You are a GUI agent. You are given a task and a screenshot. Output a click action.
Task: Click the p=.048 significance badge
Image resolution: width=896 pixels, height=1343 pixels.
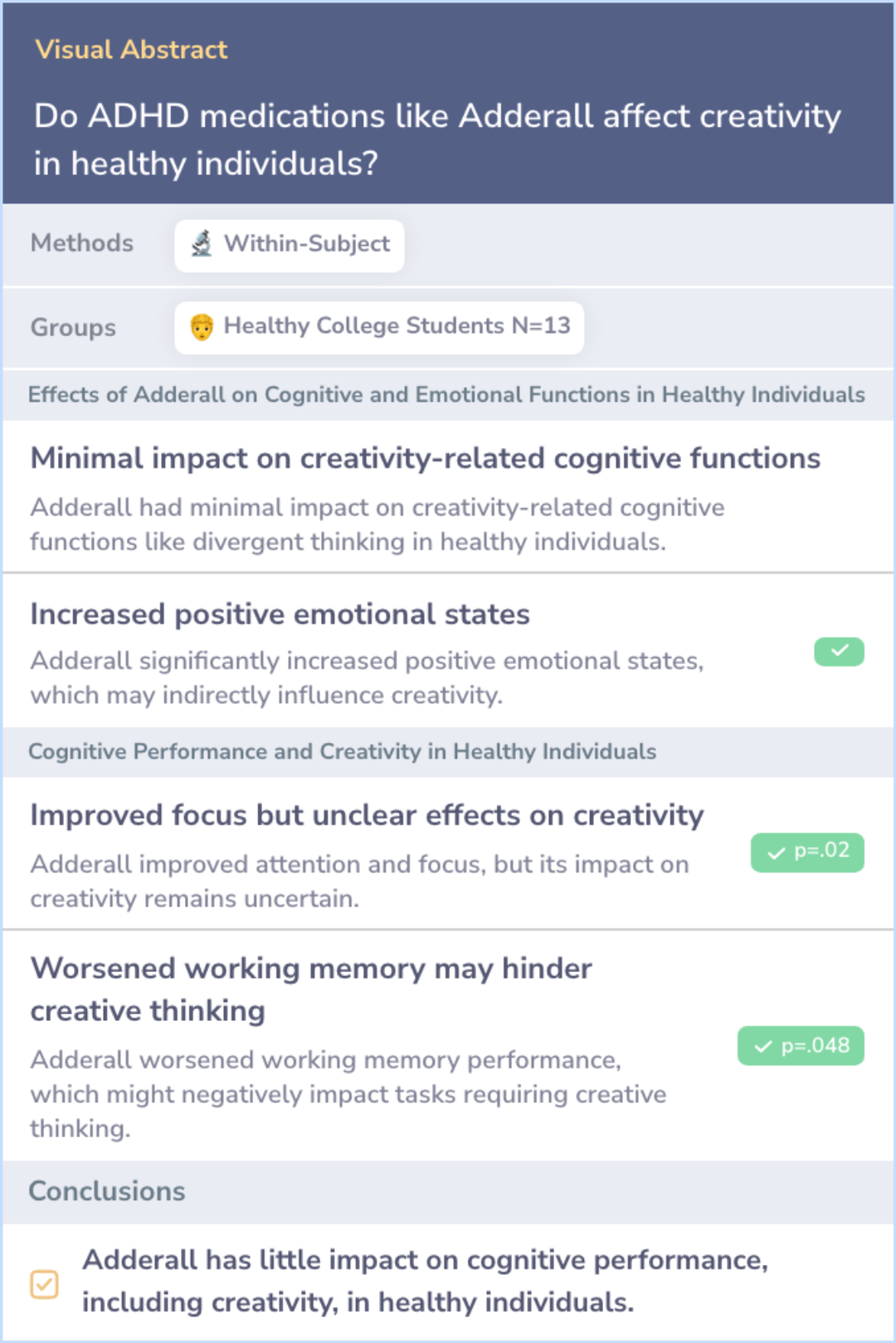click(801, 1046)
